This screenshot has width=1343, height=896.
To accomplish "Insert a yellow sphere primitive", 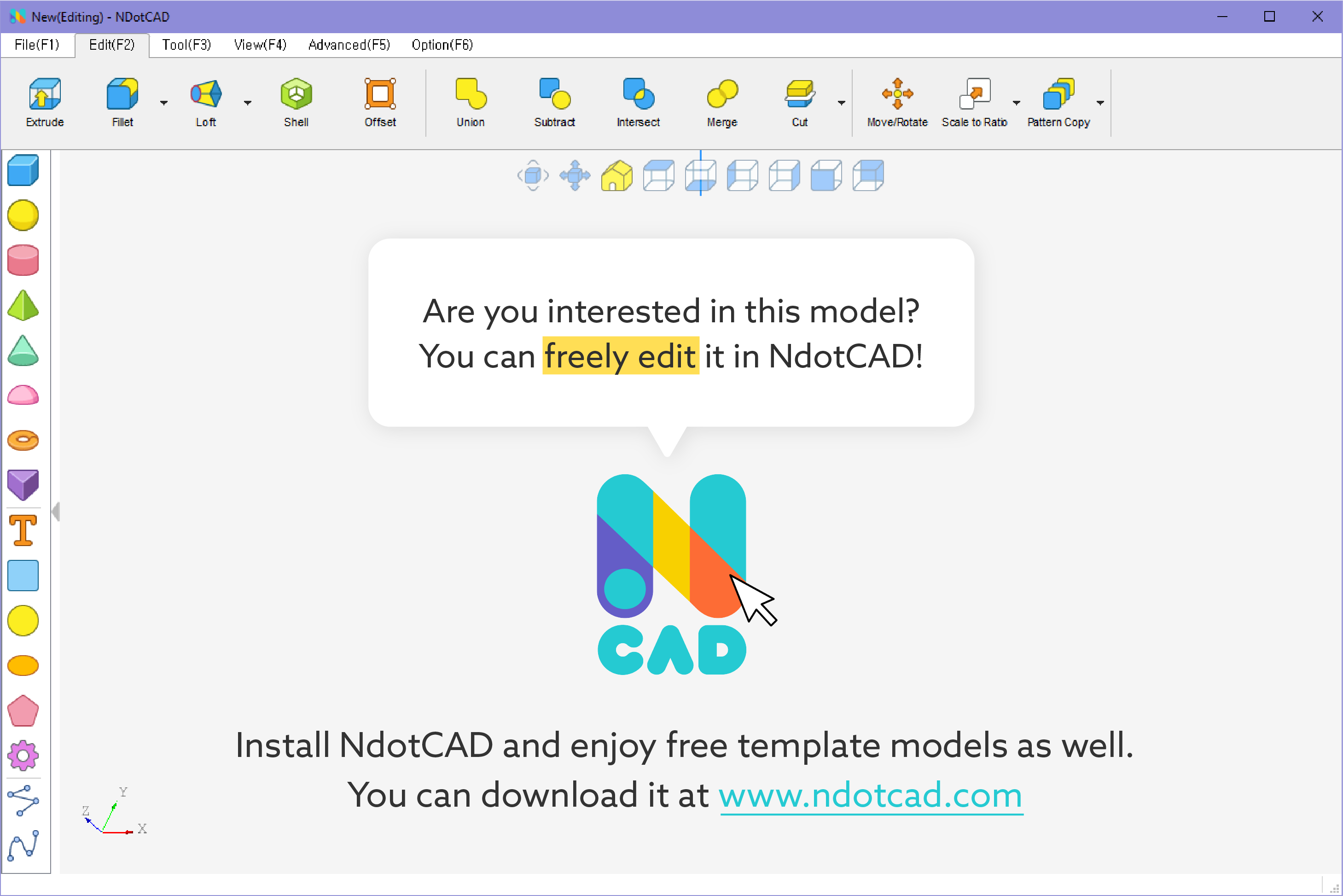I will tap(23, 215).
